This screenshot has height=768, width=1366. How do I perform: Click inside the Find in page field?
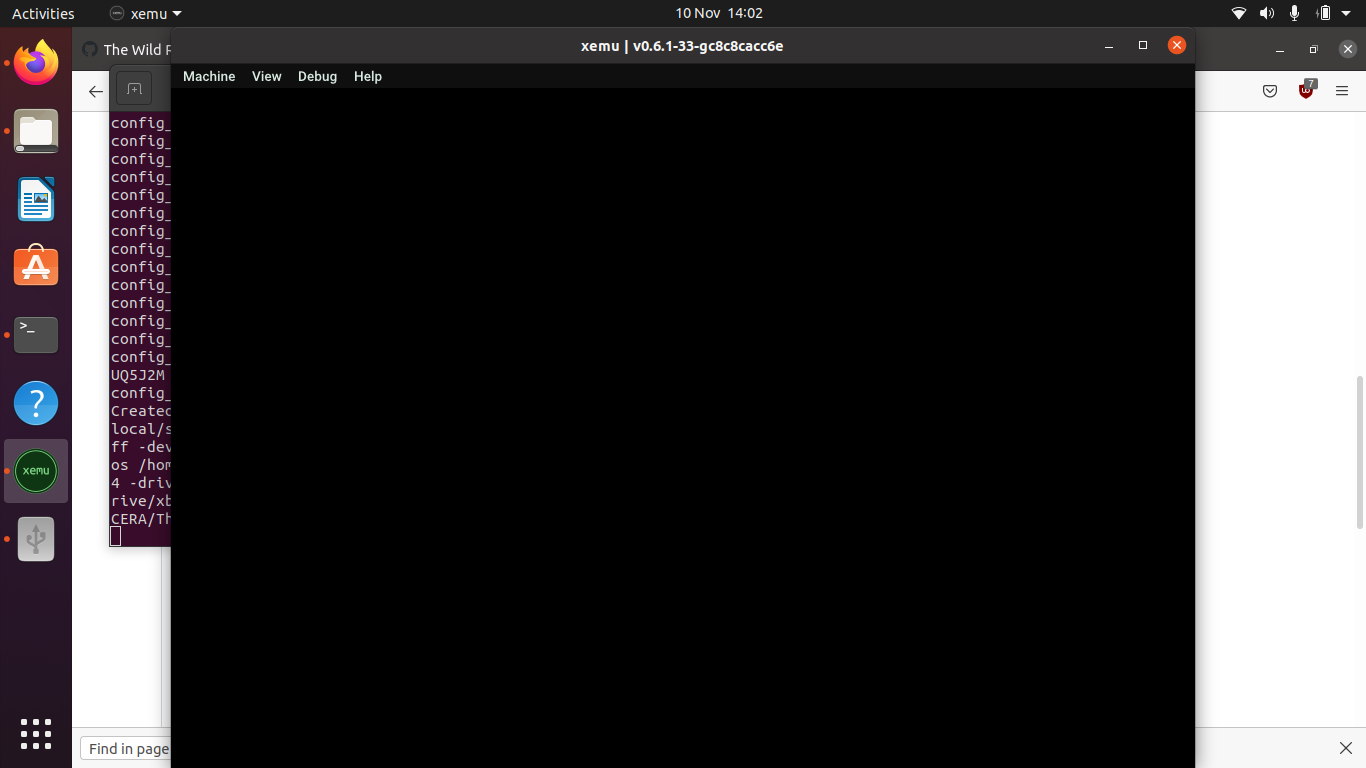(128, 747)
